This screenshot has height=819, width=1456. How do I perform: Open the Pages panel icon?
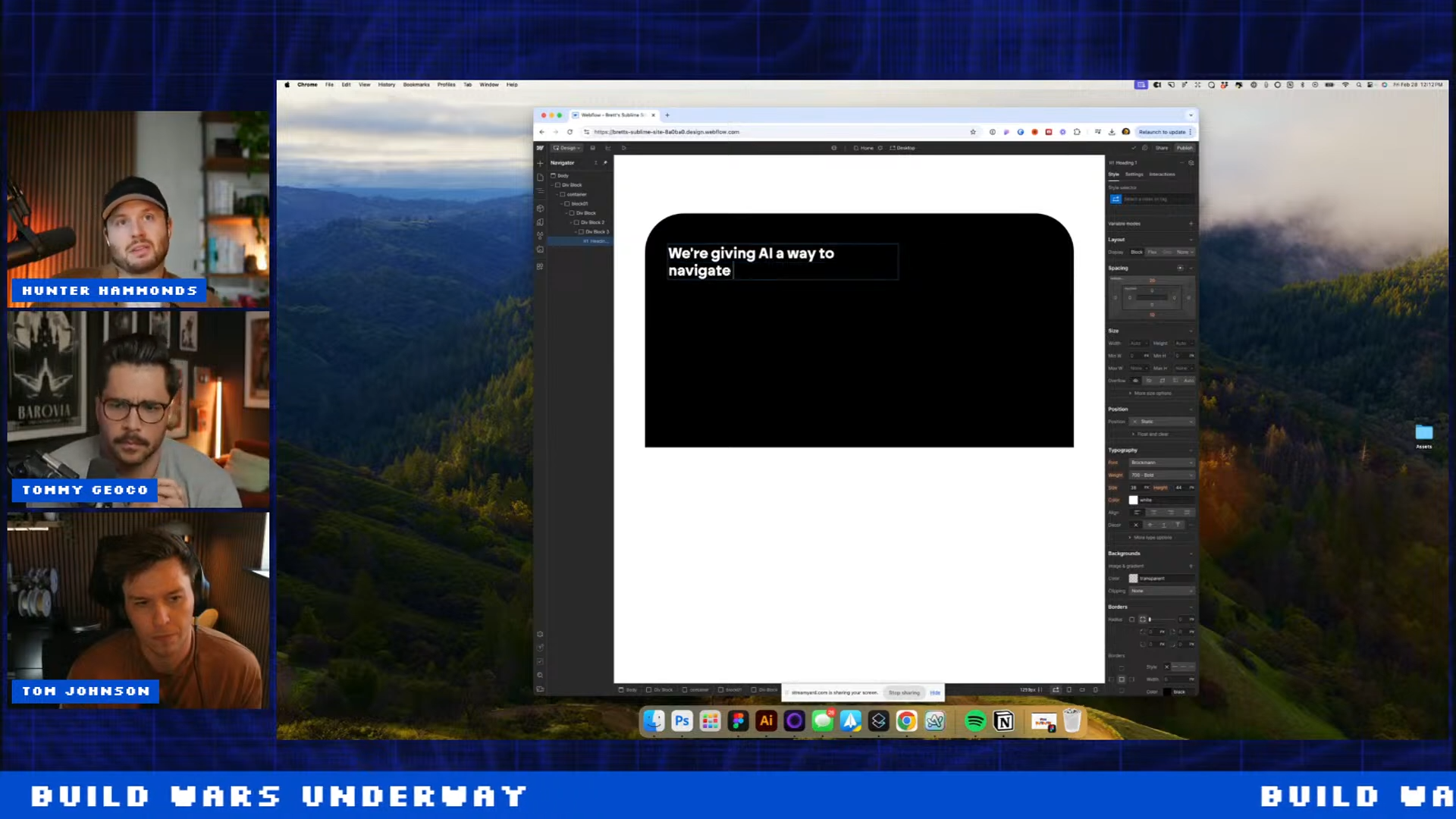point(540,177)
